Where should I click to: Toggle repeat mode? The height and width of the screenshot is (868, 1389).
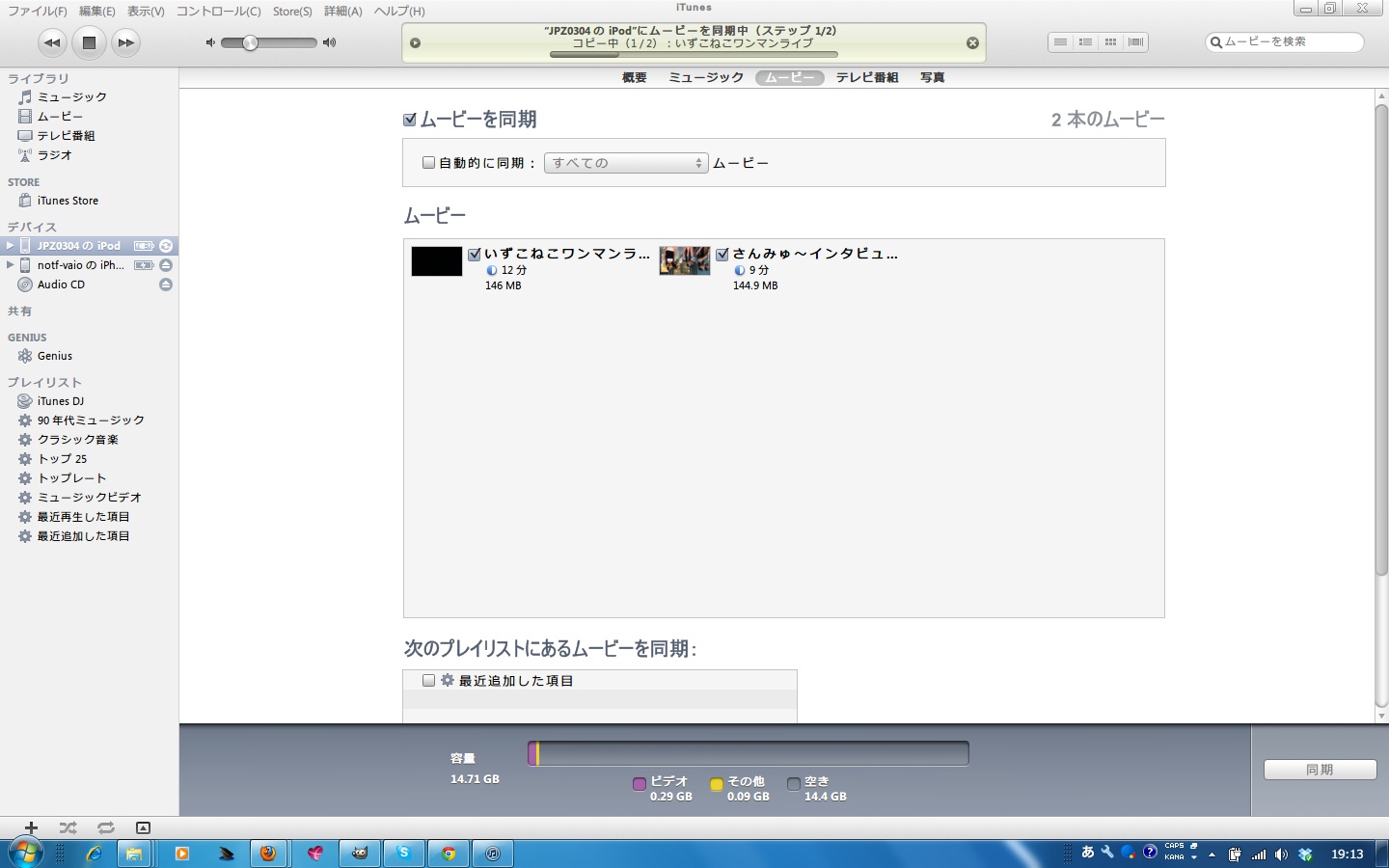point(105,827)
